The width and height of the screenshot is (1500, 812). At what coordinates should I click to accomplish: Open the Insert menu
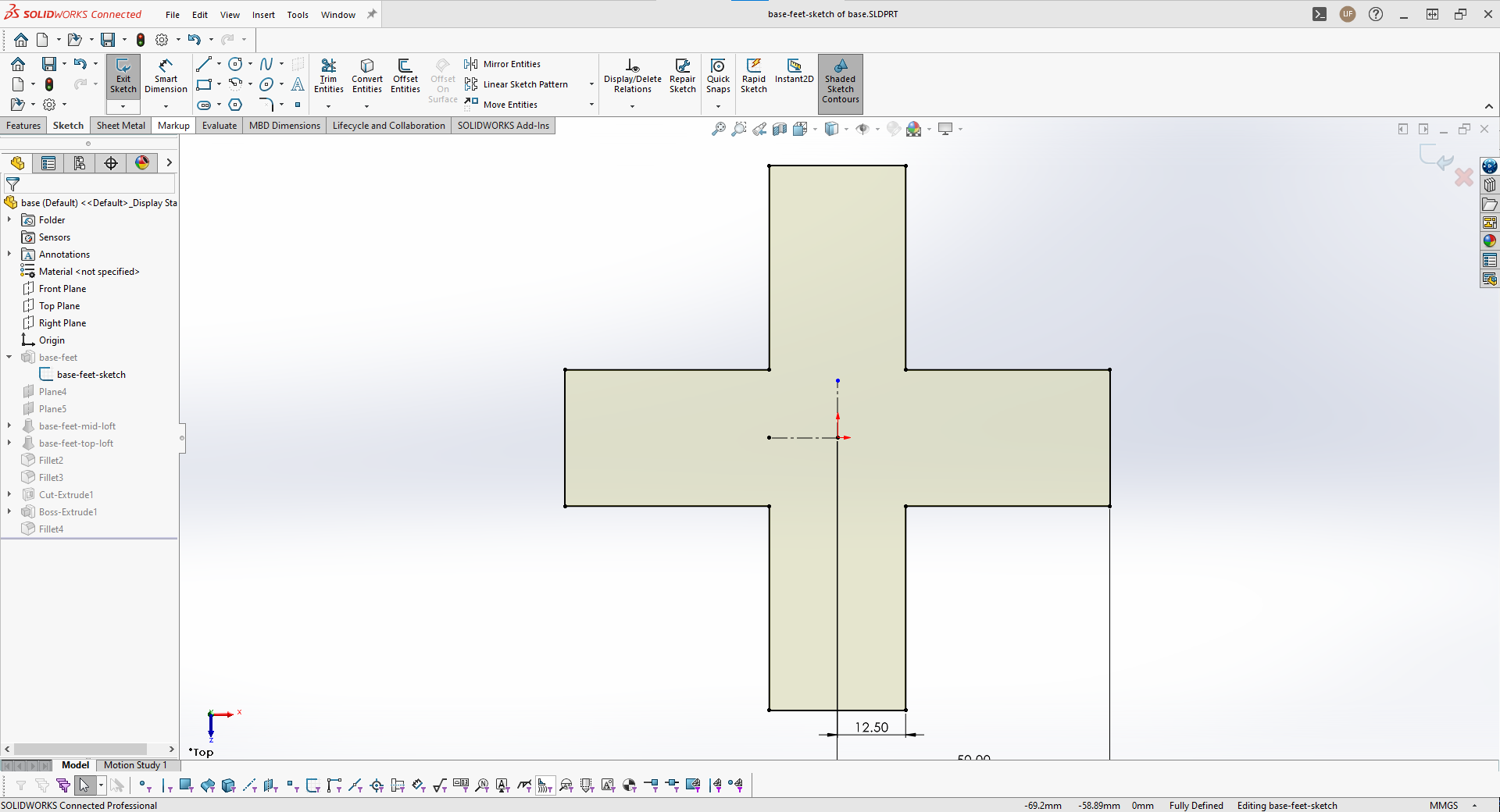click(x=263, y=15)
